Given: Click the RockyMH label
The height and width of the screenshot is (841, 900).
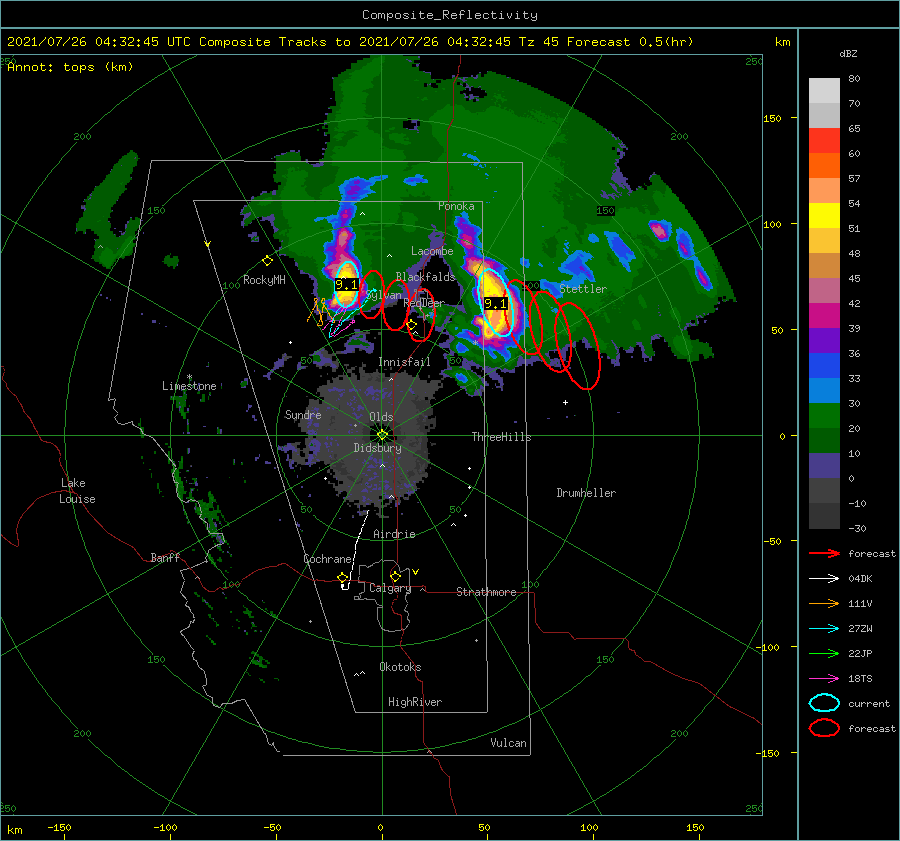Looking at the screenshot, I should click(x=264, y=280).
